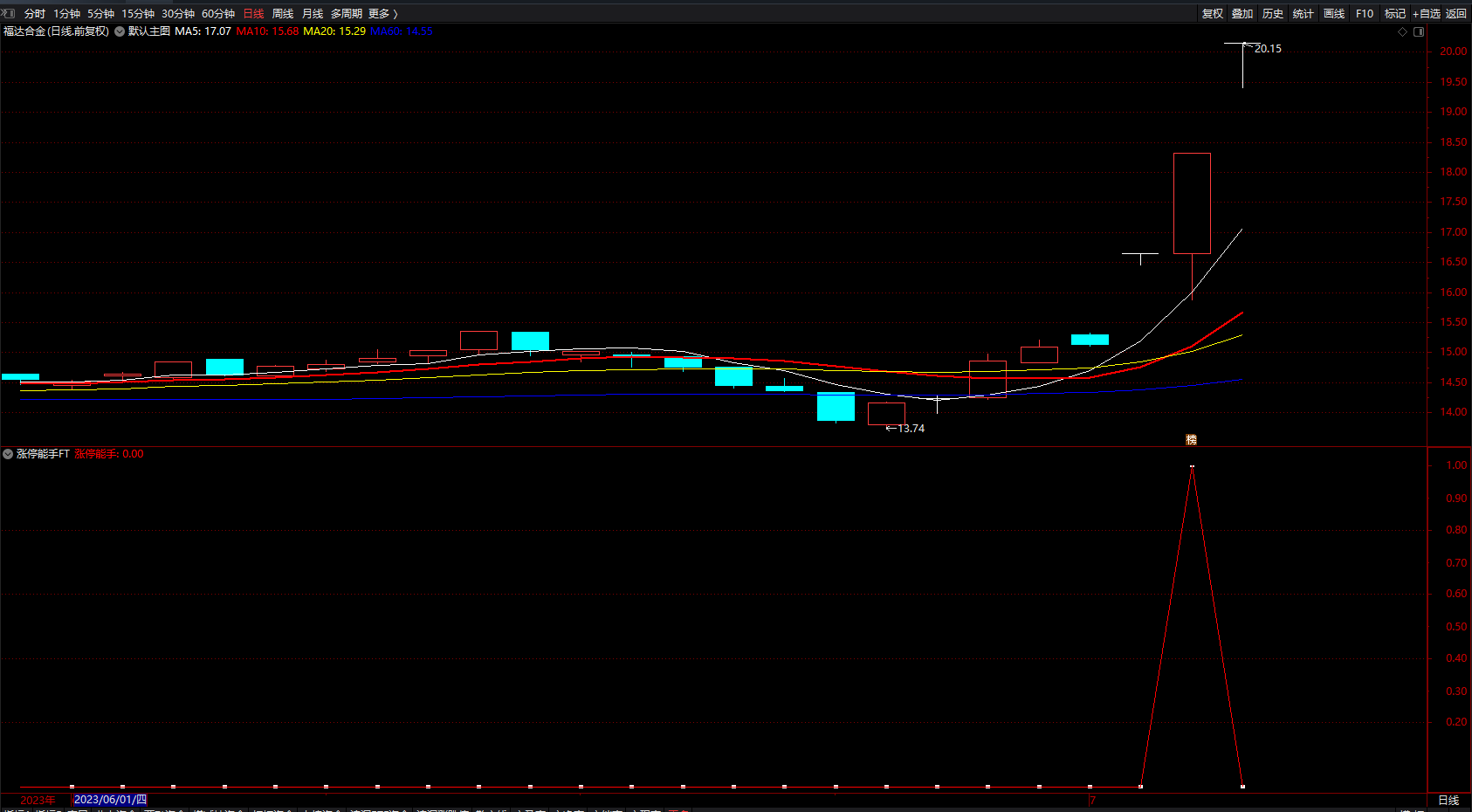Expand 更多 period options

point(382,13)
